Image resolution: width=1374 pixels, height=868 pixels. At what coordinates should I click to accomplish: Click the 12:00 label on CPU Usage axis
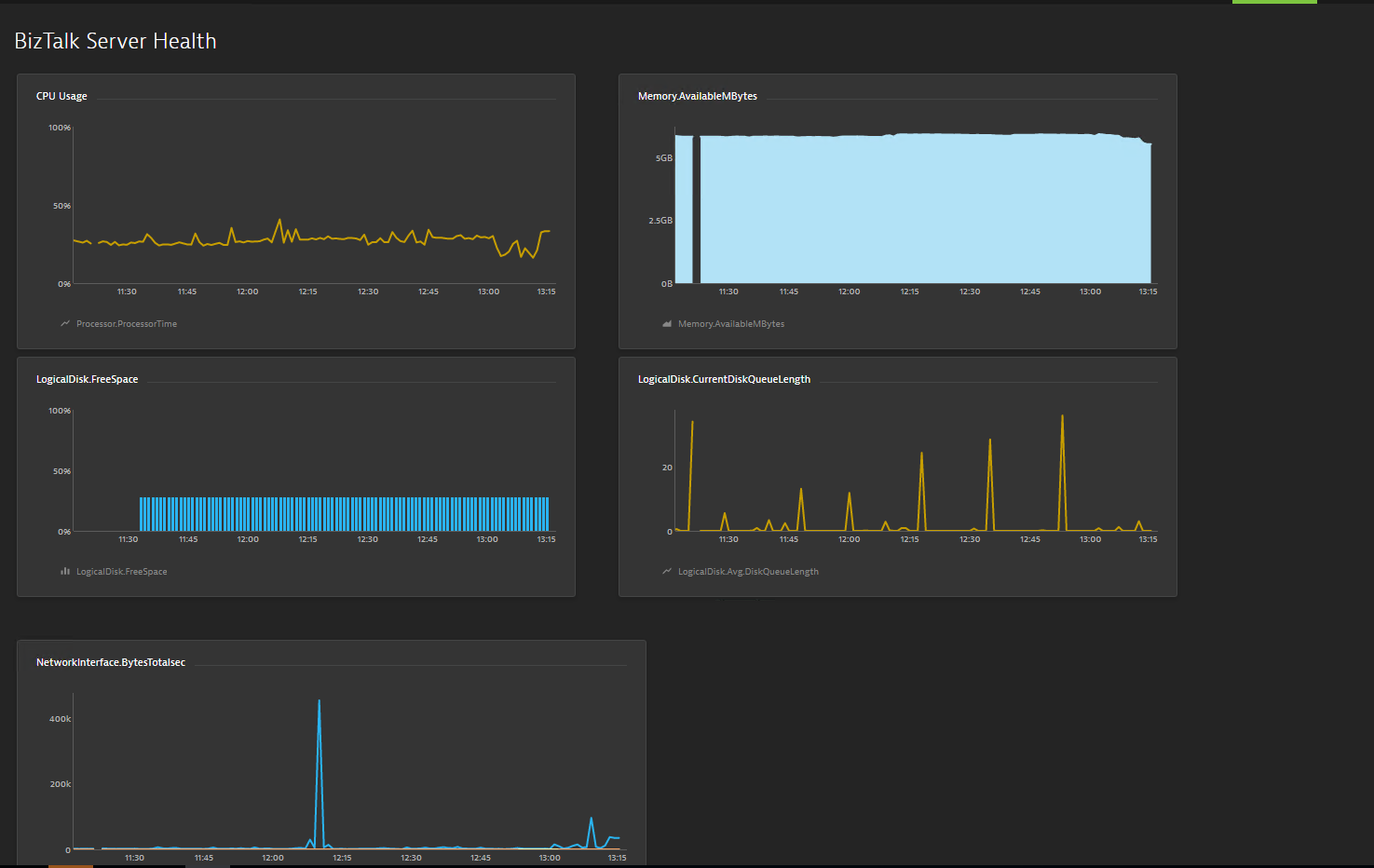click(248, 292)
